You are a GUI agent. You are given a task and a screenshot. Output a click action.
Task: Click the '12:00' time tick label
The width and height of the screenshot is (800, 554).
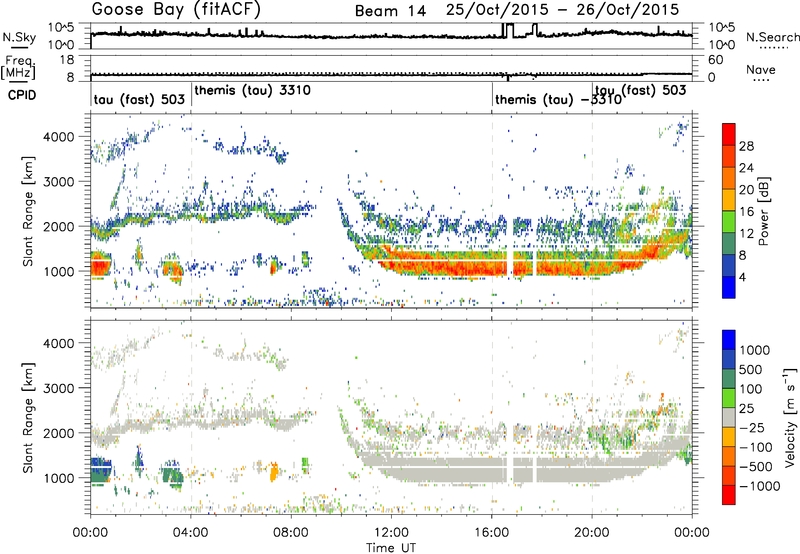(x=391, y=533)
